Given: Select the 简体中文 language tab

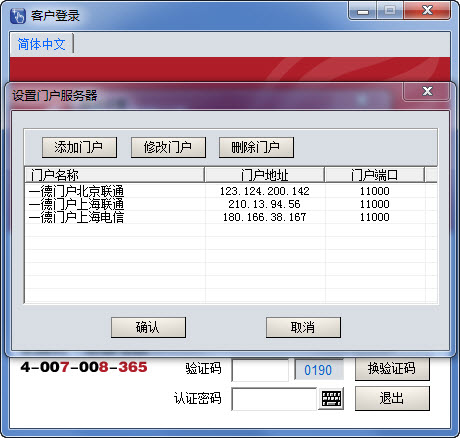Looking at the screenshot, I should [41, 44].
